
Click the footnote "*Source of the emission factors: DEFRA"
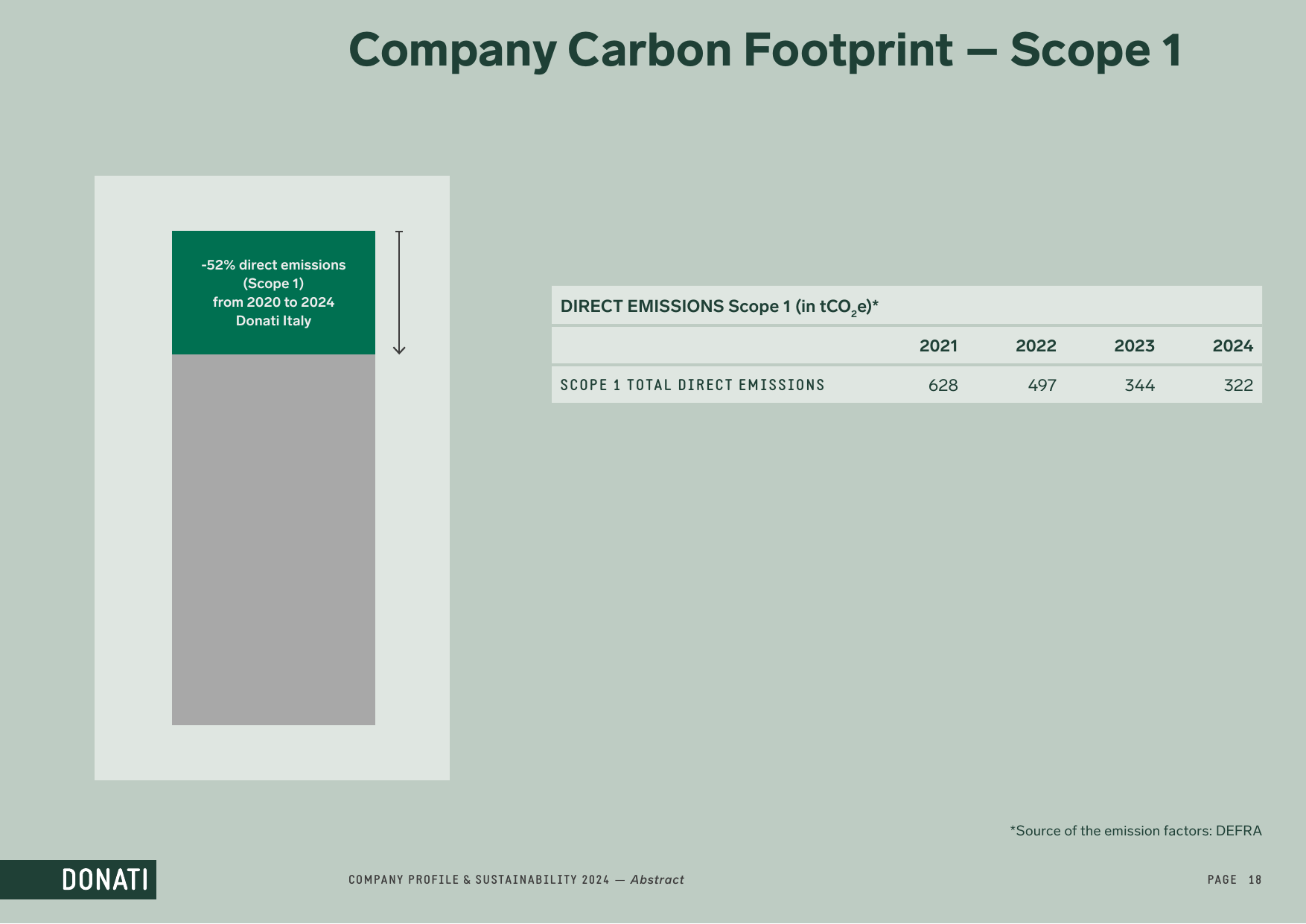[x=1135, y=831]
